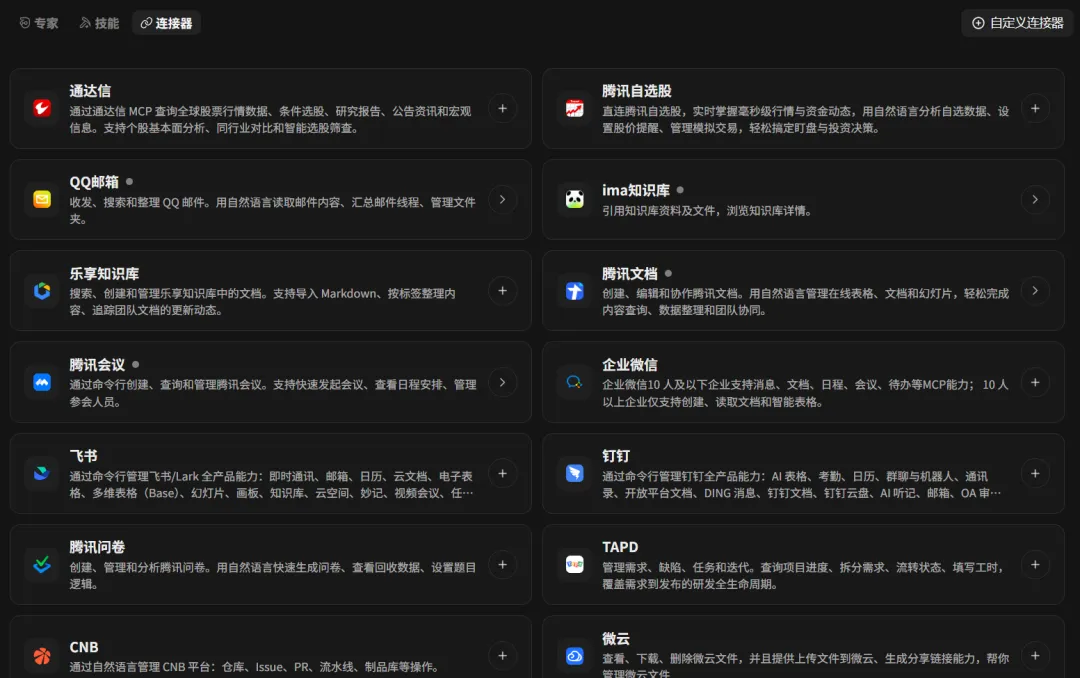The height and width of the screenshot is (678, 1080).
Task: Click the description 引用知识库资料及文件，浏览知识库详情。
Action: tap(707, 211)
